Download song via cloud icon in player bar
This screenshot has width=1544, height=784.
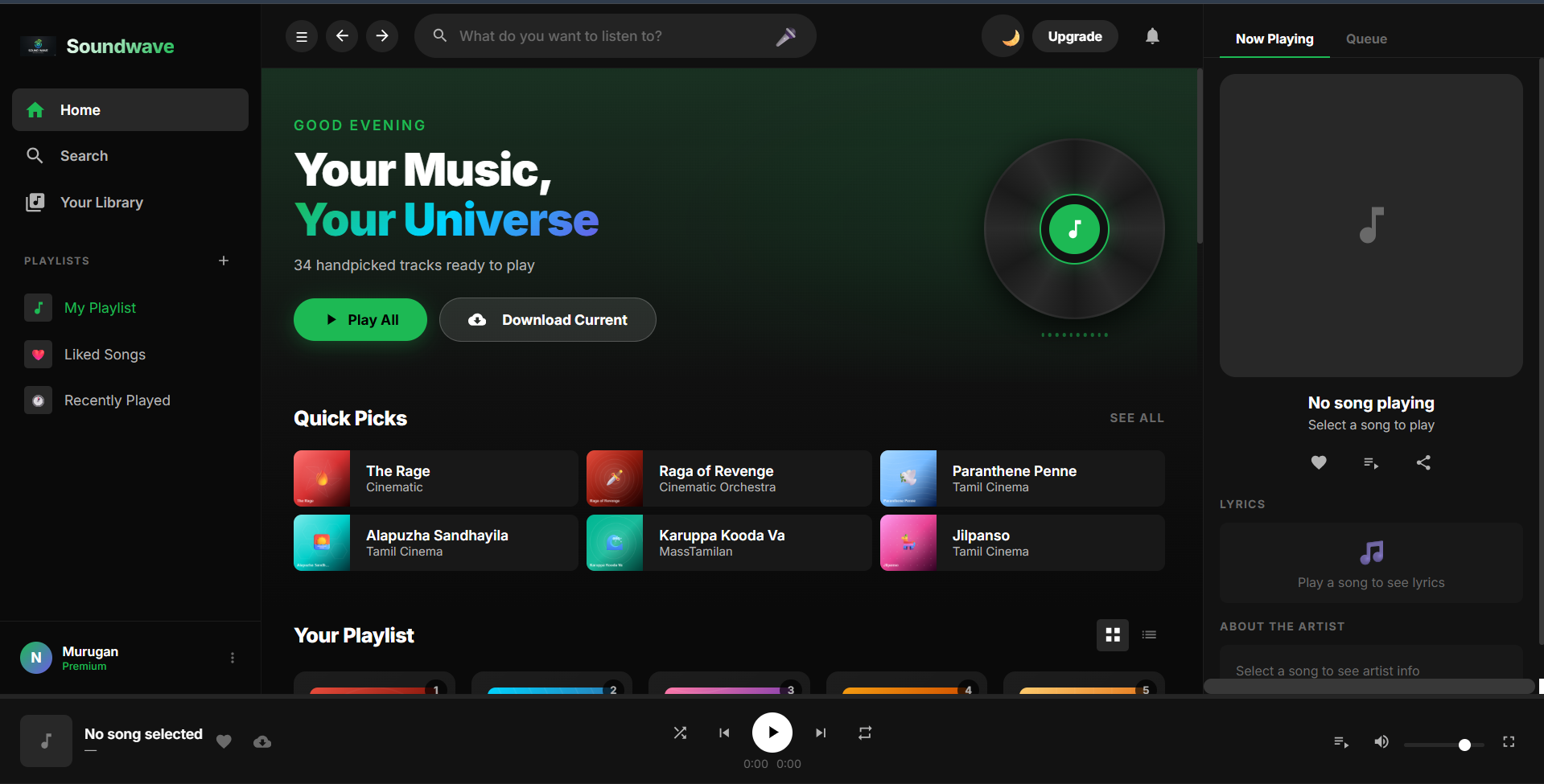click(x=262, y=741)
